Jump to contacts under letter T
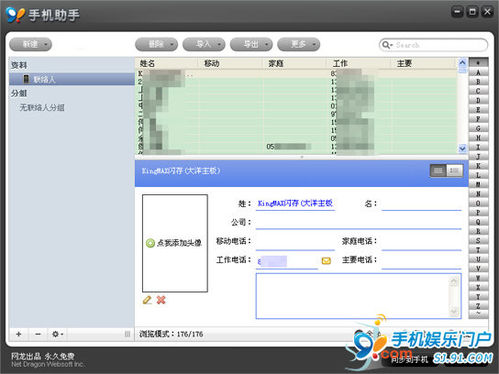 [478, 250]
